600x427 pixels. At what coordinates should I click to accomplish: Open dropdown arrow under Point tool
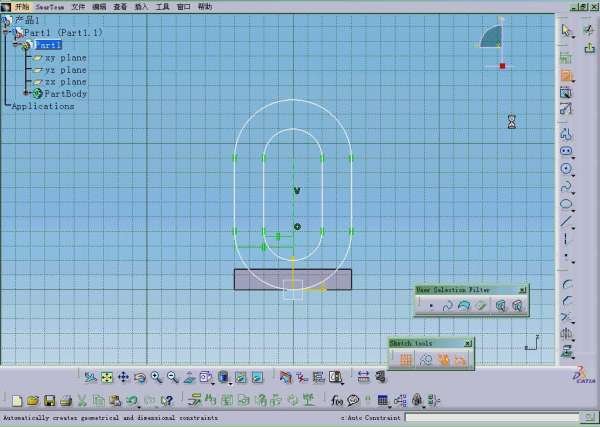574,262
